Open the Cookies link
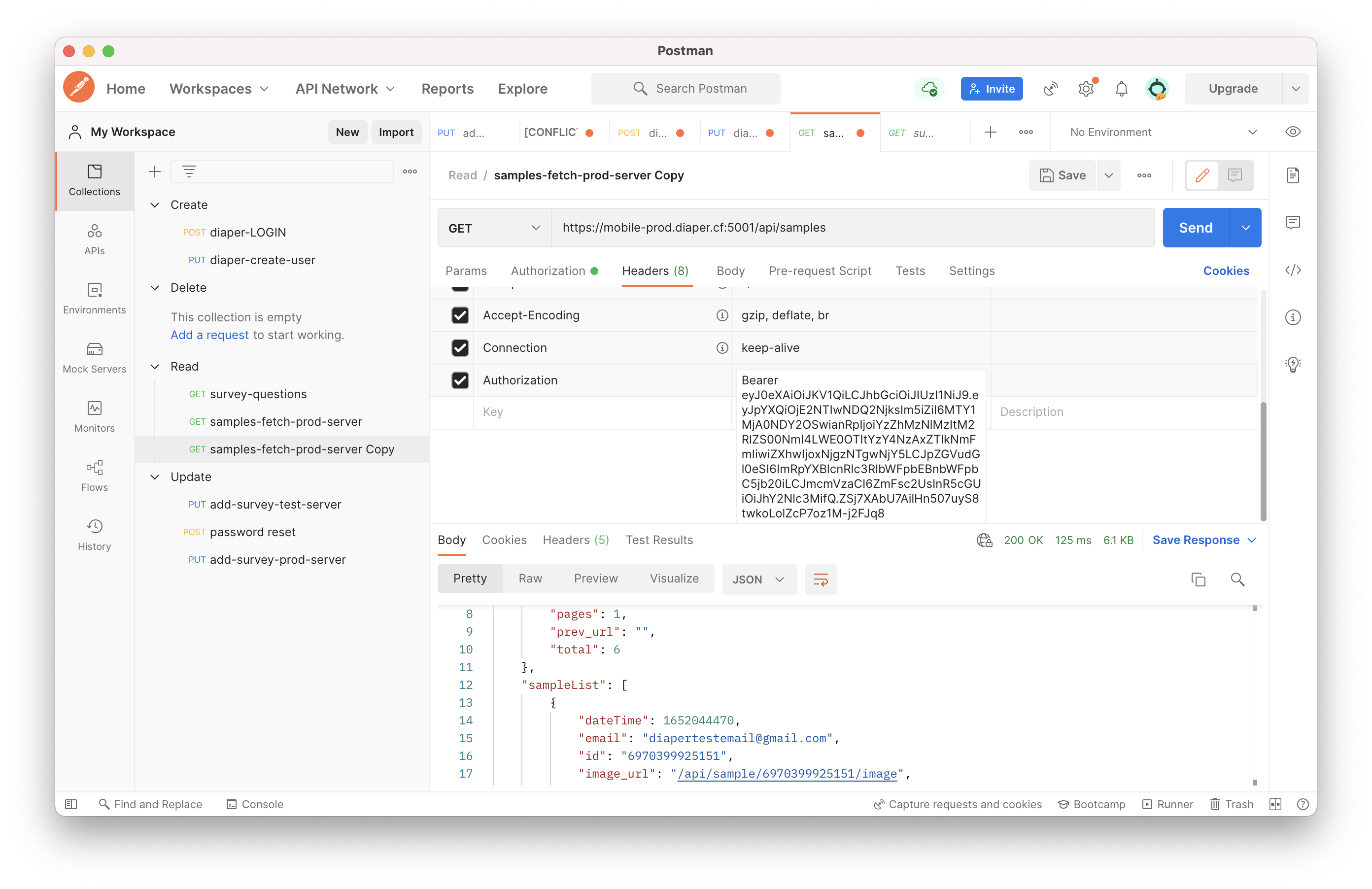The height and width of the screenshot is (889, 1372). coord(1226,271)
